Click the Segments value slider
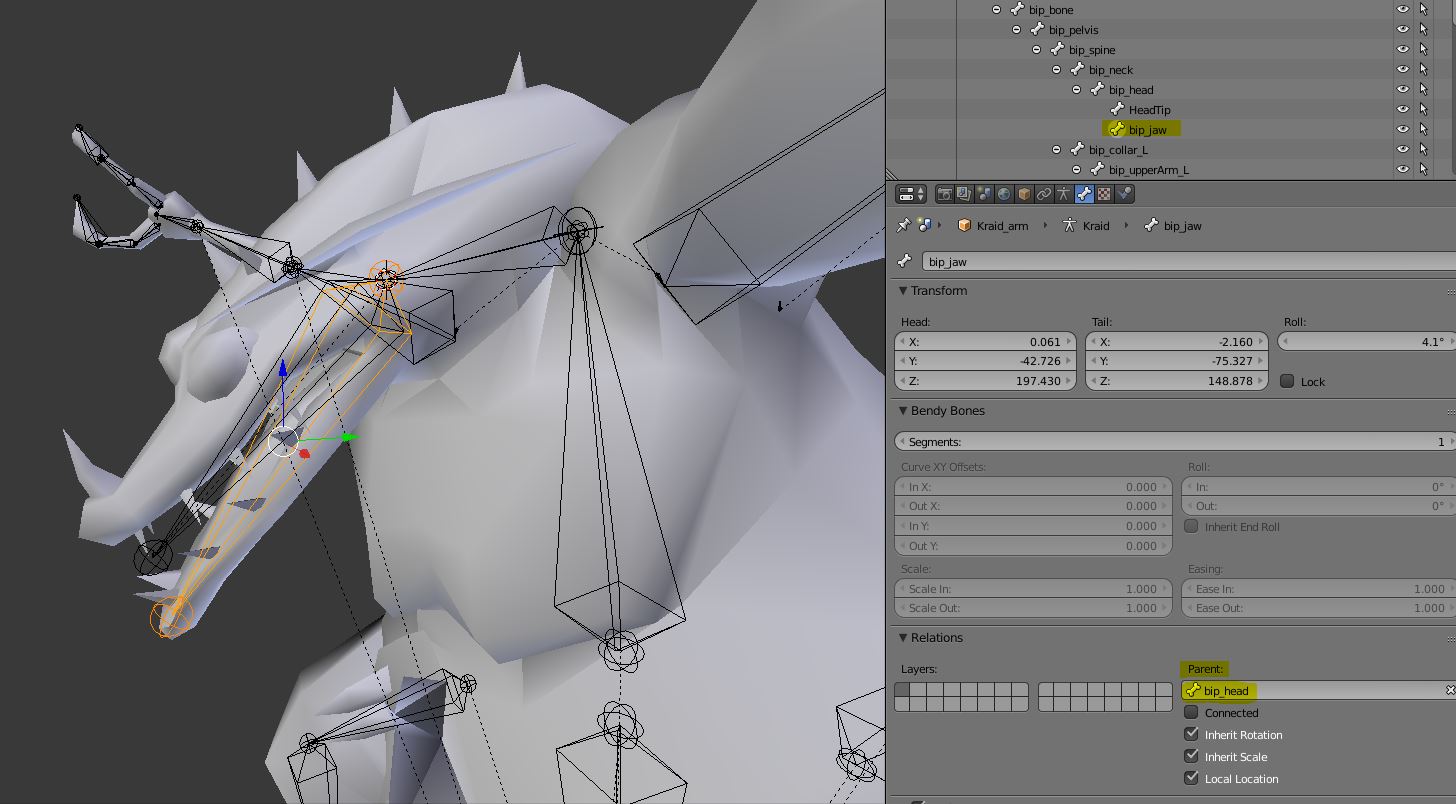 coord(1175,442)
